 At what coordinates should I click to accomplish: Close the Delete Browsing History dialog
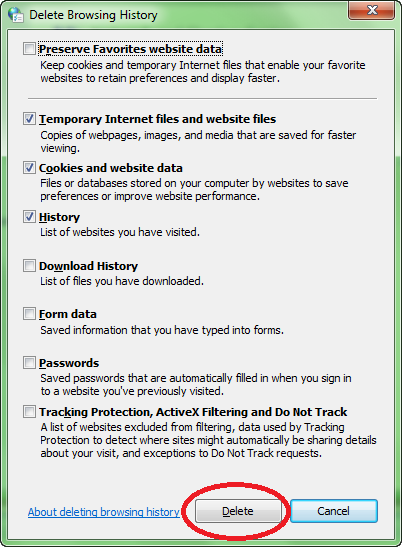[372, 10]
